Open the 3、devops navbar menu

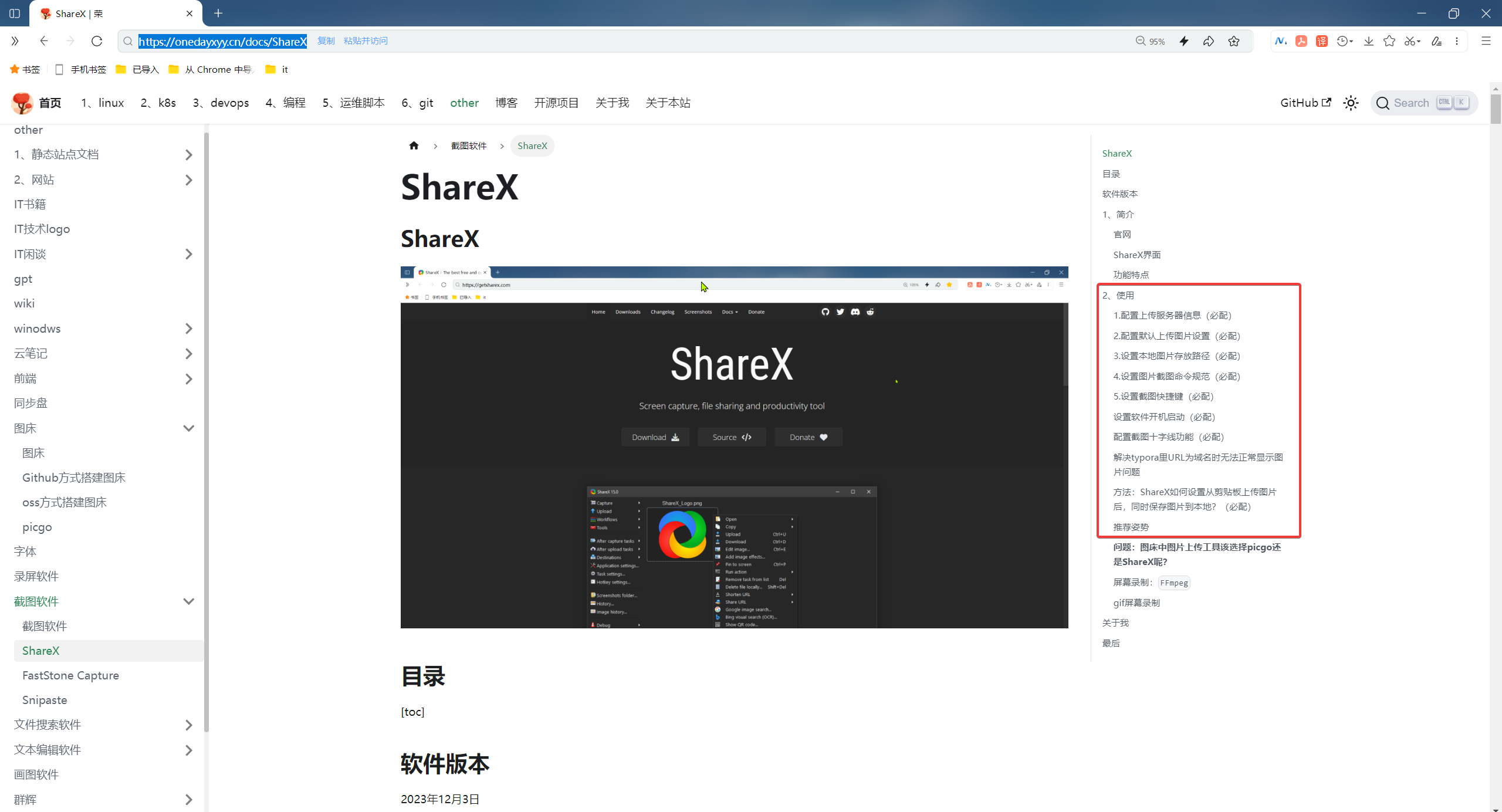221,103
